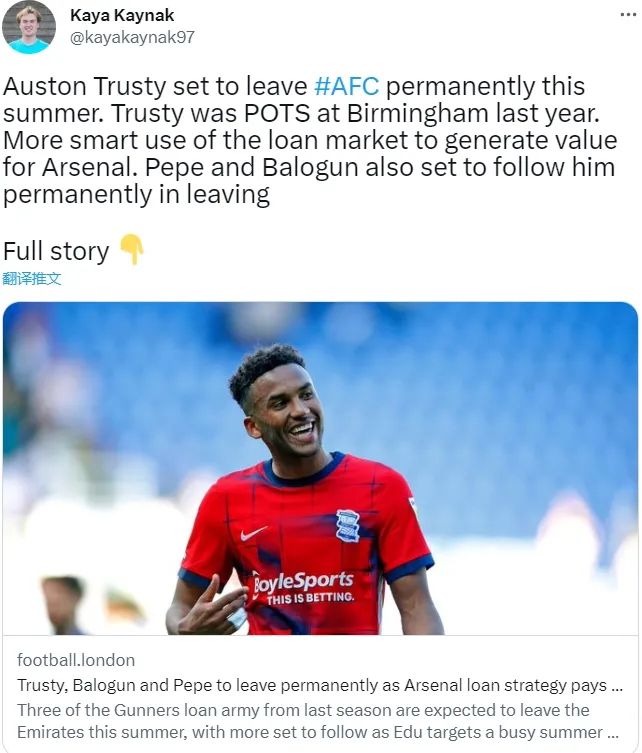Click the pointing-down hand emoji
This screenshot has width=642, height=753.
(x=132, y=250)
